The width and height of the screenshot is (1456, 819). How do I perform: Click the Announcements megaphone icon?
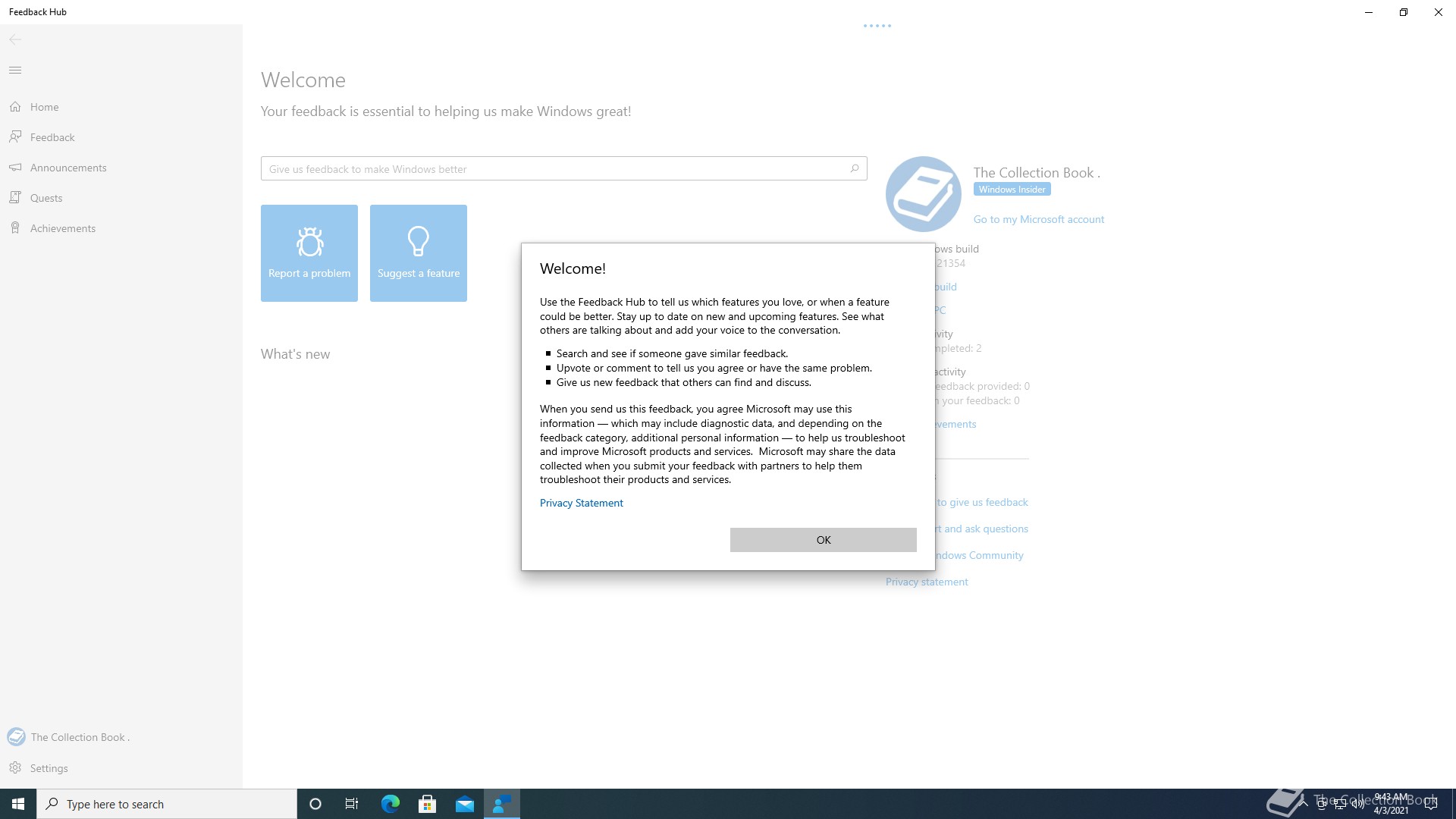point(15,168)
